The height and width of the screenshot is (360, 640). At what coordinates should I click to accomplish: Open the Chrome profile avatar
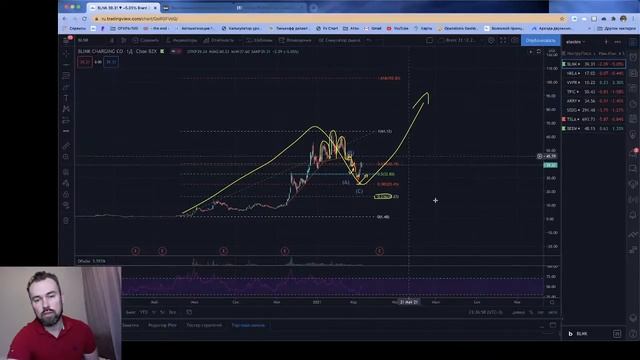623,19
